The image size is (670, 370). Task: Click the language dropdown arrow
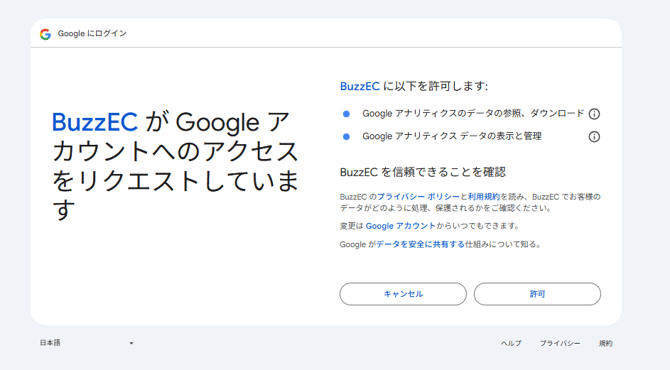[131, 343]
